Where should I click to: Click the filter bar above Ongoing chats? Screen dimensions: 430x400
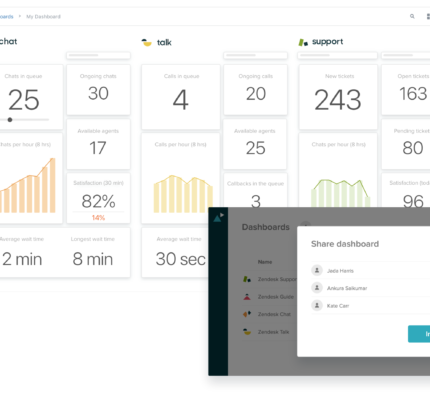coord(98,55)
